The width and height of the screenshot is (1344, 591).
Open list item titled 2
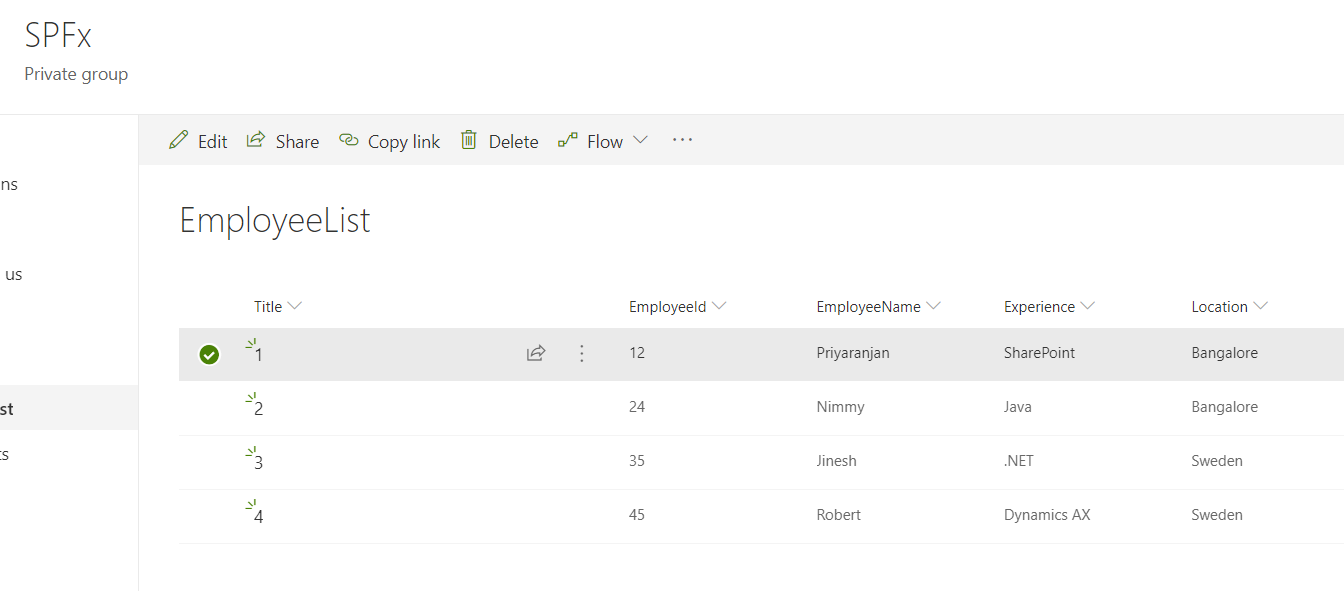[x=259, y=409]
